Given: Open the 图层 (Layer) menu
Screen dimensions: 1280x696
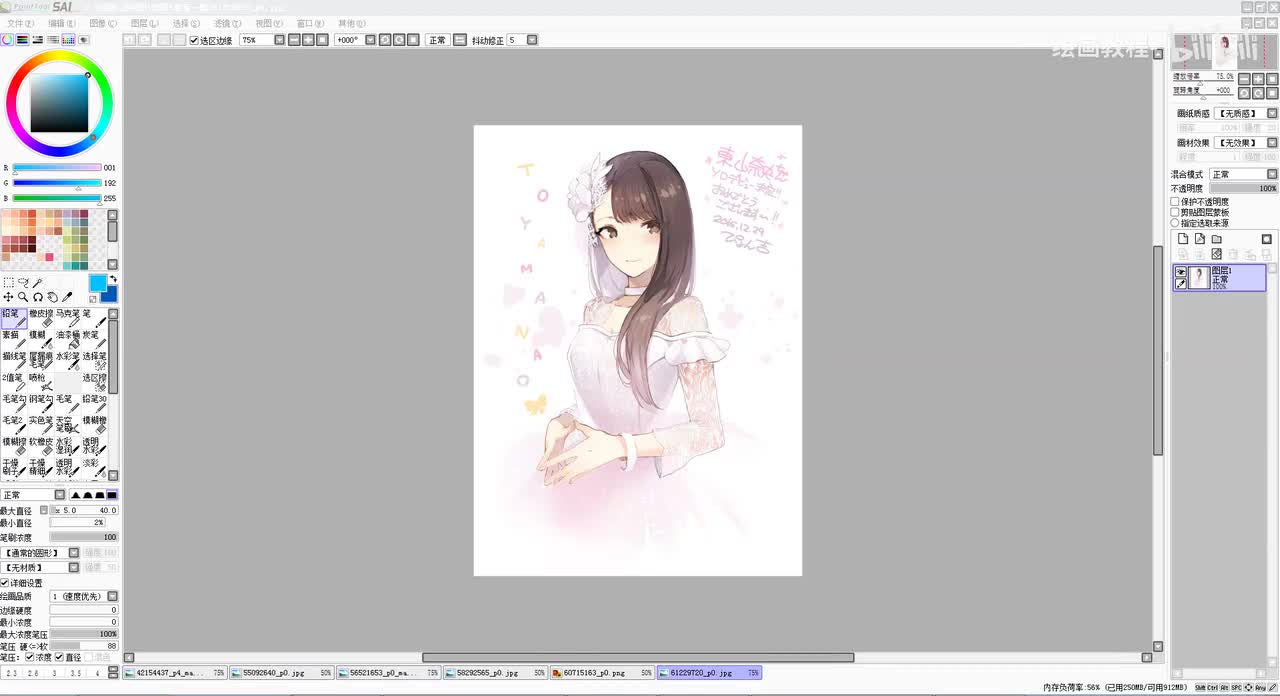Looking at the screenshot, I should coord(145,23).
